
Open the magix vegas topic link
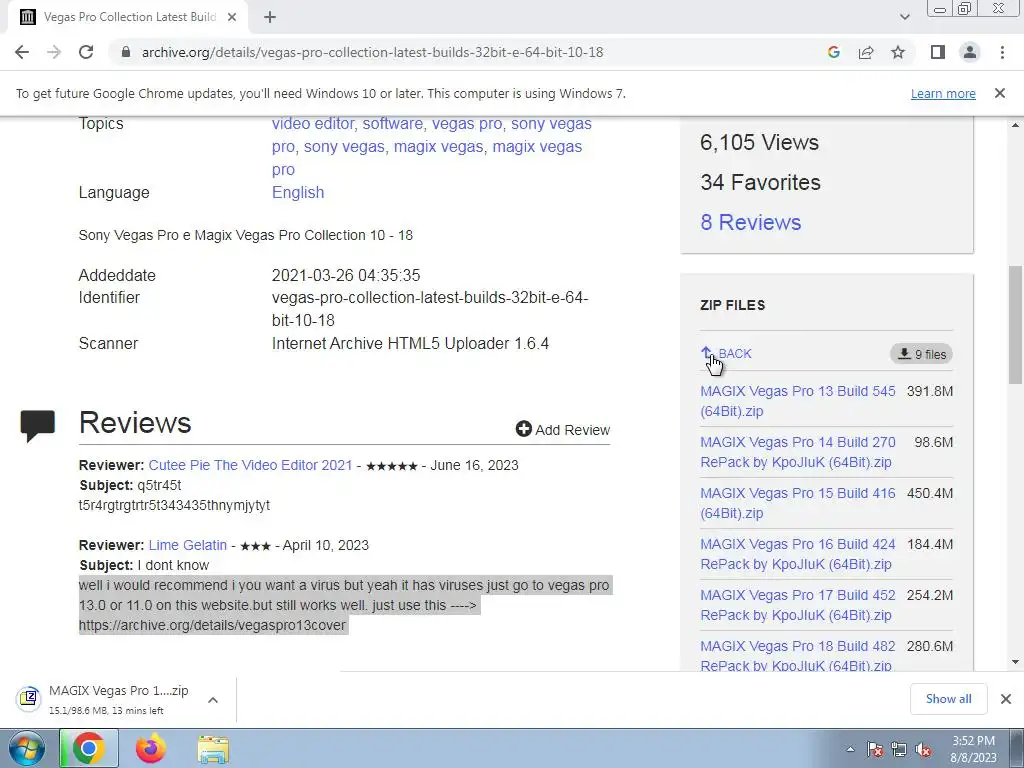[x=438, y=146]
